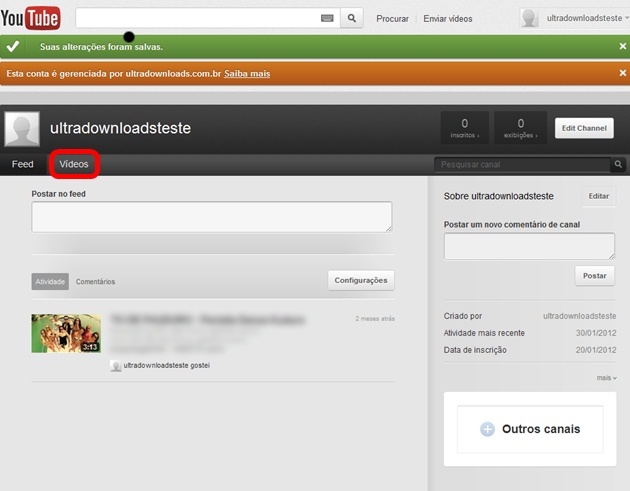Open the on-screen keyboard icon in search box
The image size is (630, 491).
click(327, 18)
